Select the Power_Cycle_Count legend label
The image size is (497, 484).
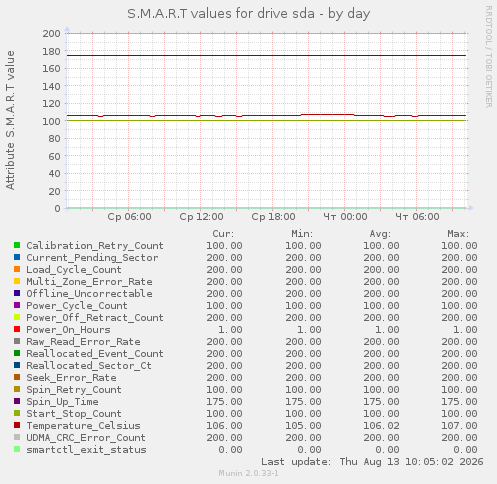point(77,306)
